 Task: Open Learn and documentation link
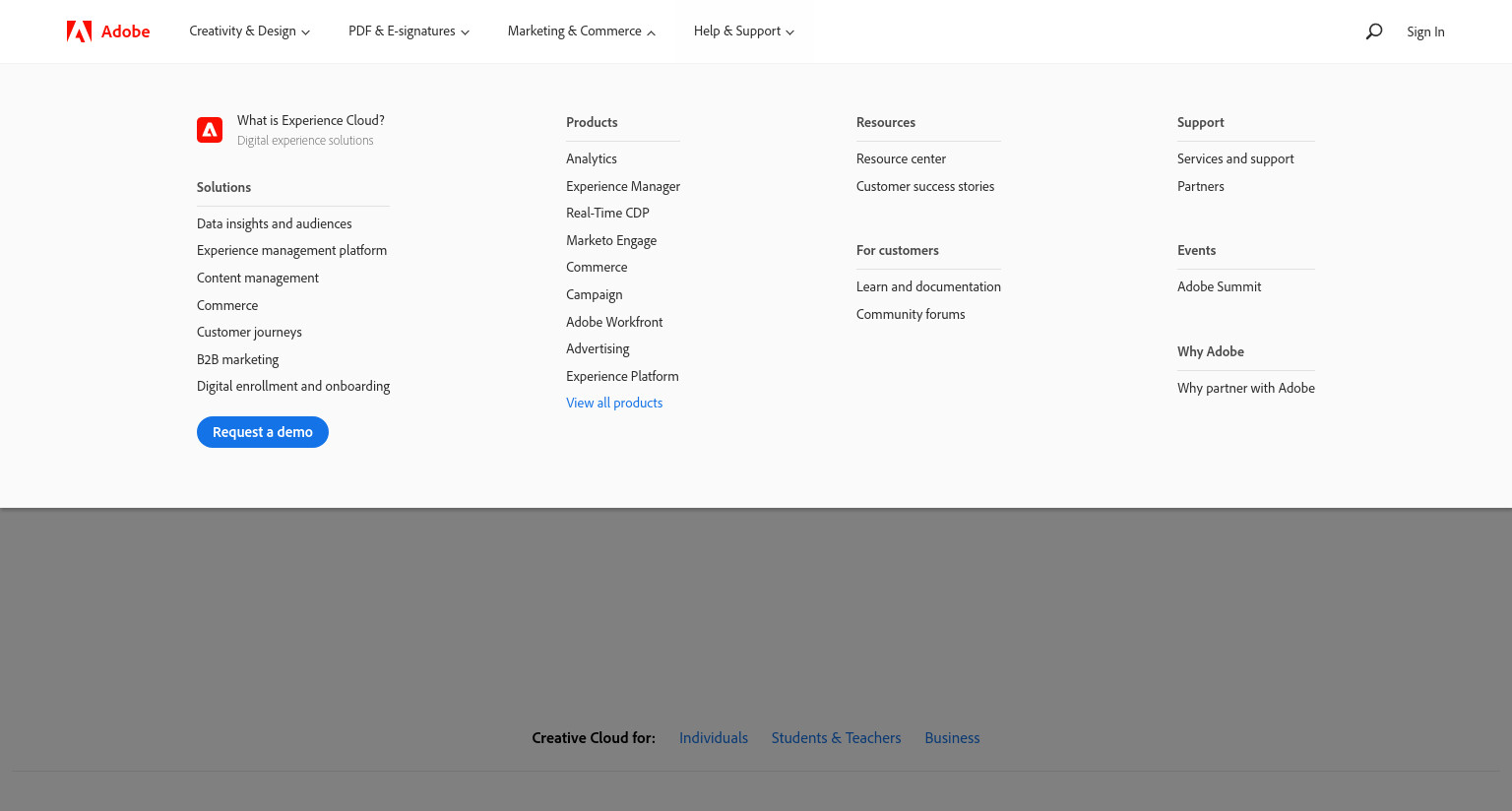tap(928, 286)
